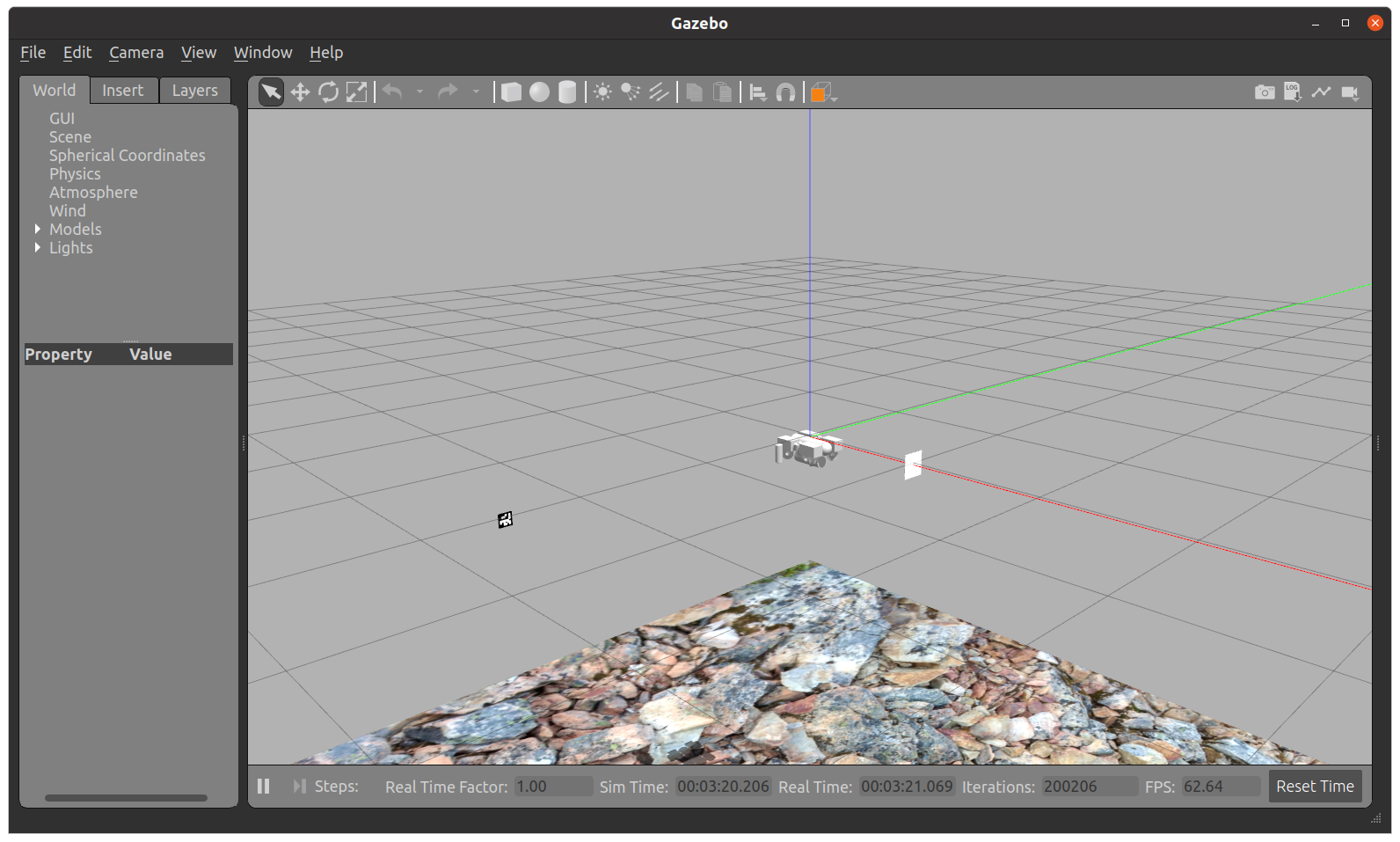The height and width of the screenshot is (842, 1400).
Task: Select the align tool
Action: point(757,92)
